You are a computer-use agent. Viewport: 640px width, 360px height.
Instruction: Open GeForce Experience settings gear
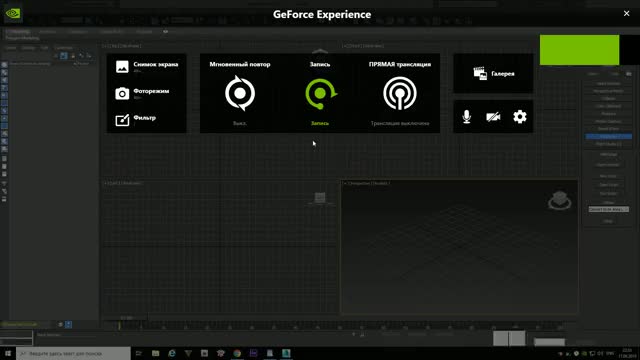520,117
